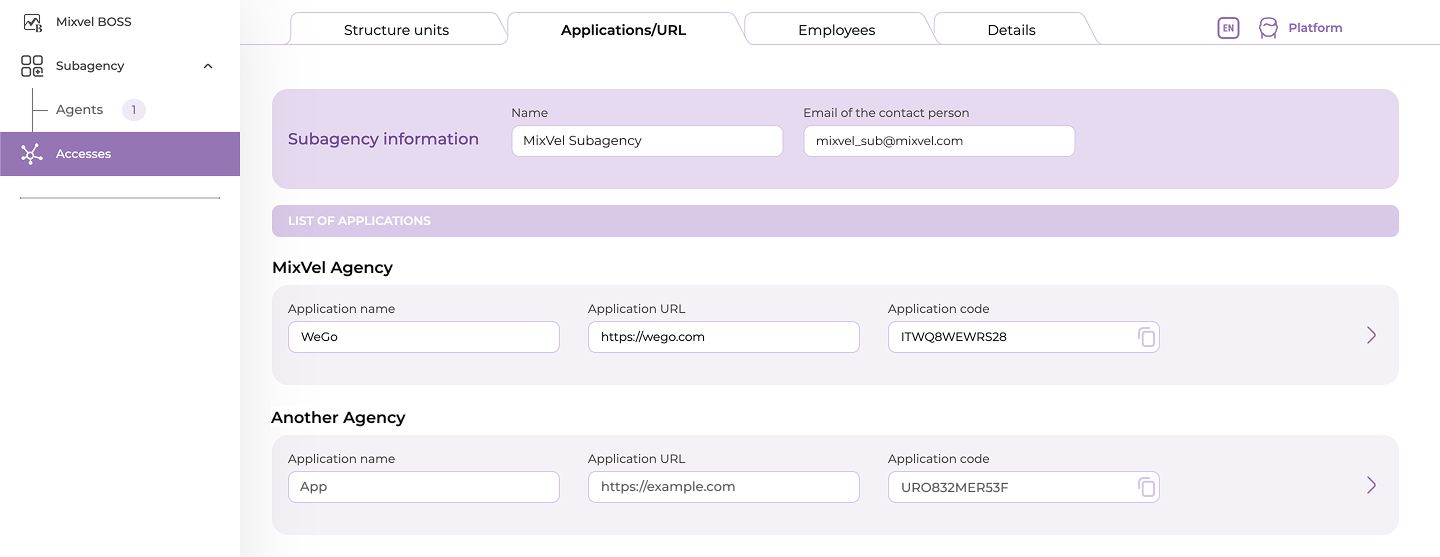Select the Applications/URL tab
Image resolution: width=1440 pixels, height=557 pixels.
pyautogui.click(x=623, y=30)
